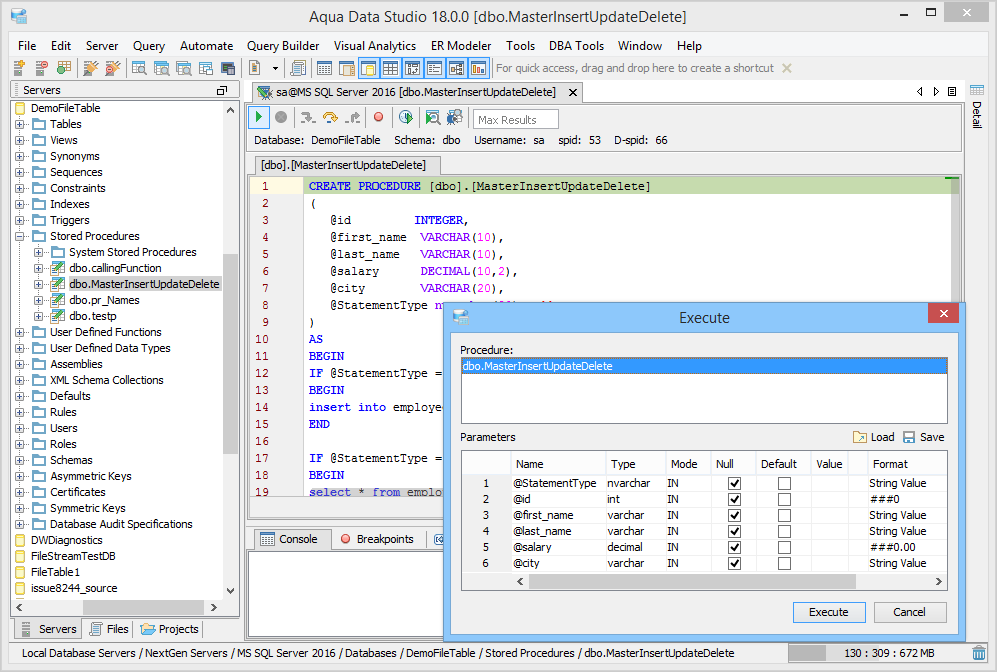
Task: Cancel the Execute dialog
Action: tap(909, 612)
